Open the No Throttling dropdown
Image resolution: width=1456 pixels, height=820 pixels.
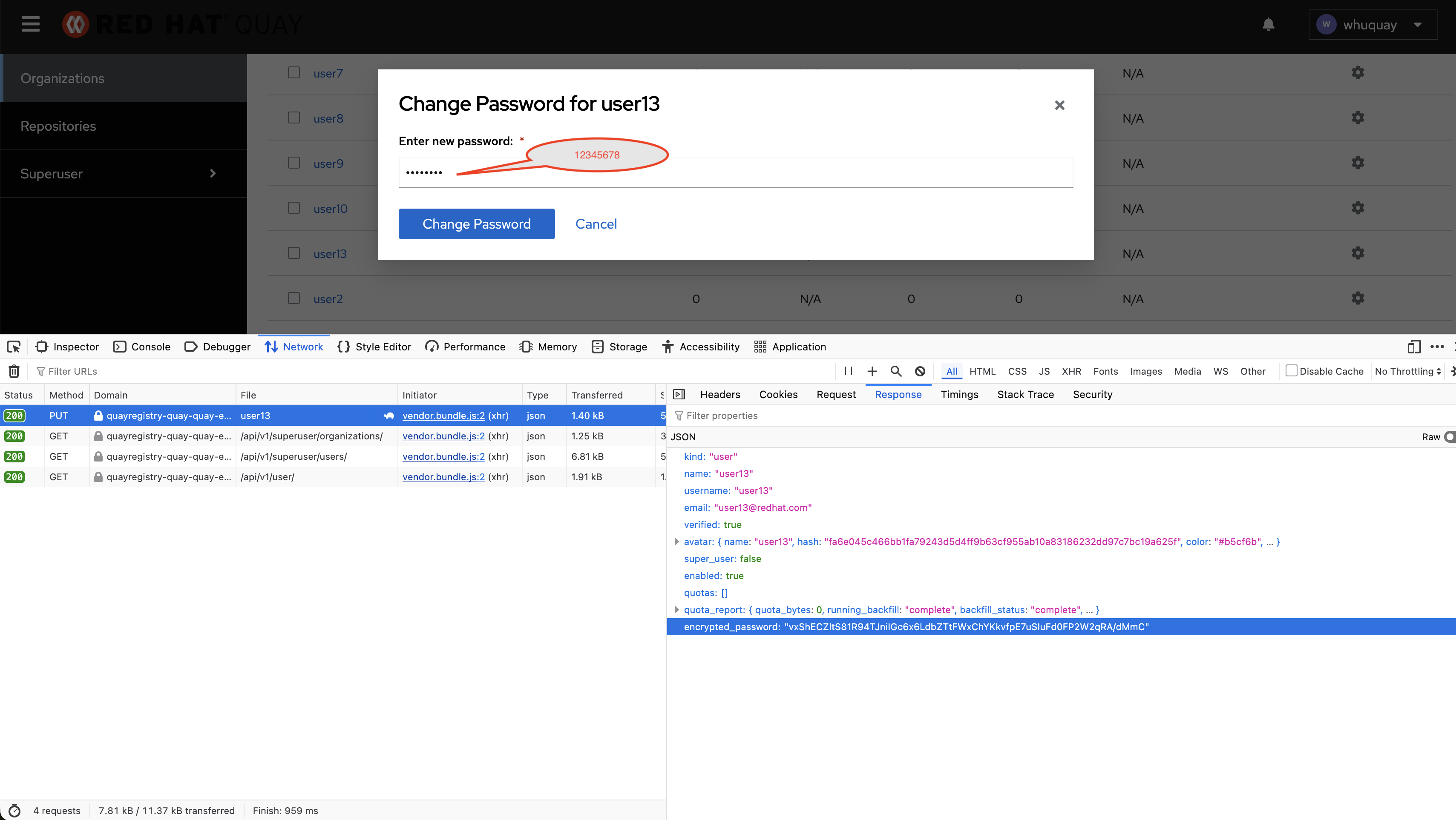click(1407, 371)
